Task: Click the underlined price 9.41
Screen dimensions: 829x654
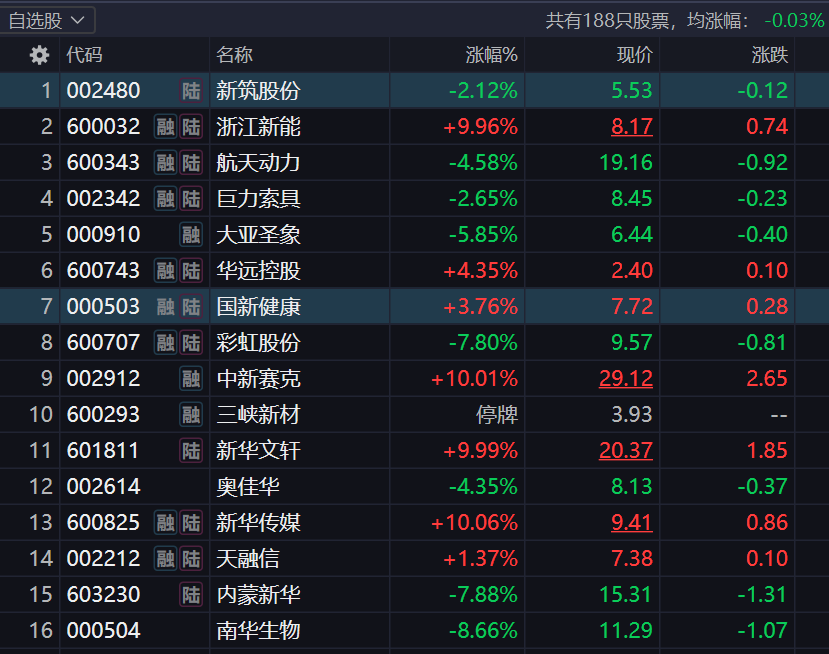Action: 632,523
